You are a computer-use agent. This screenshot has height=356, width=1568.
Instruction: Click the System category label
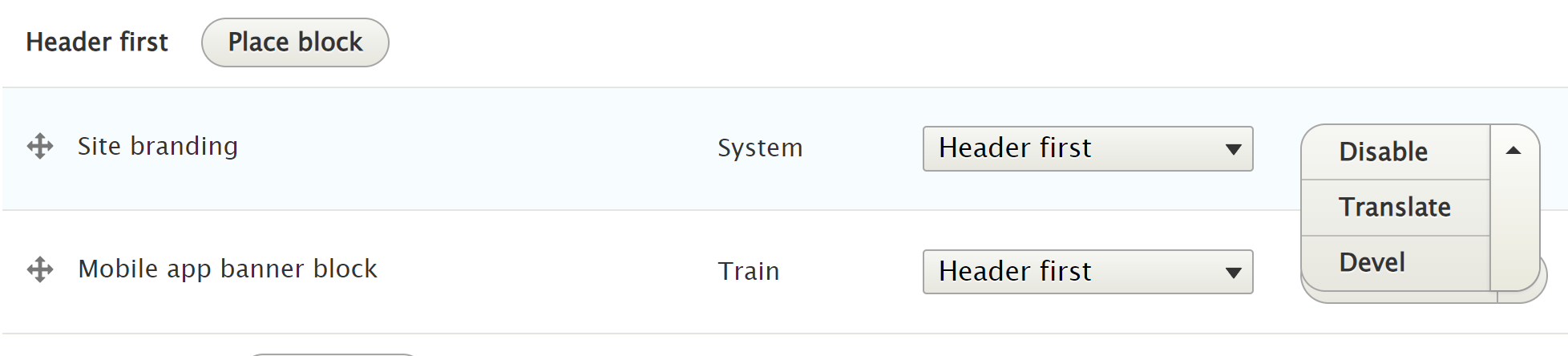click(x=760, y=148)
